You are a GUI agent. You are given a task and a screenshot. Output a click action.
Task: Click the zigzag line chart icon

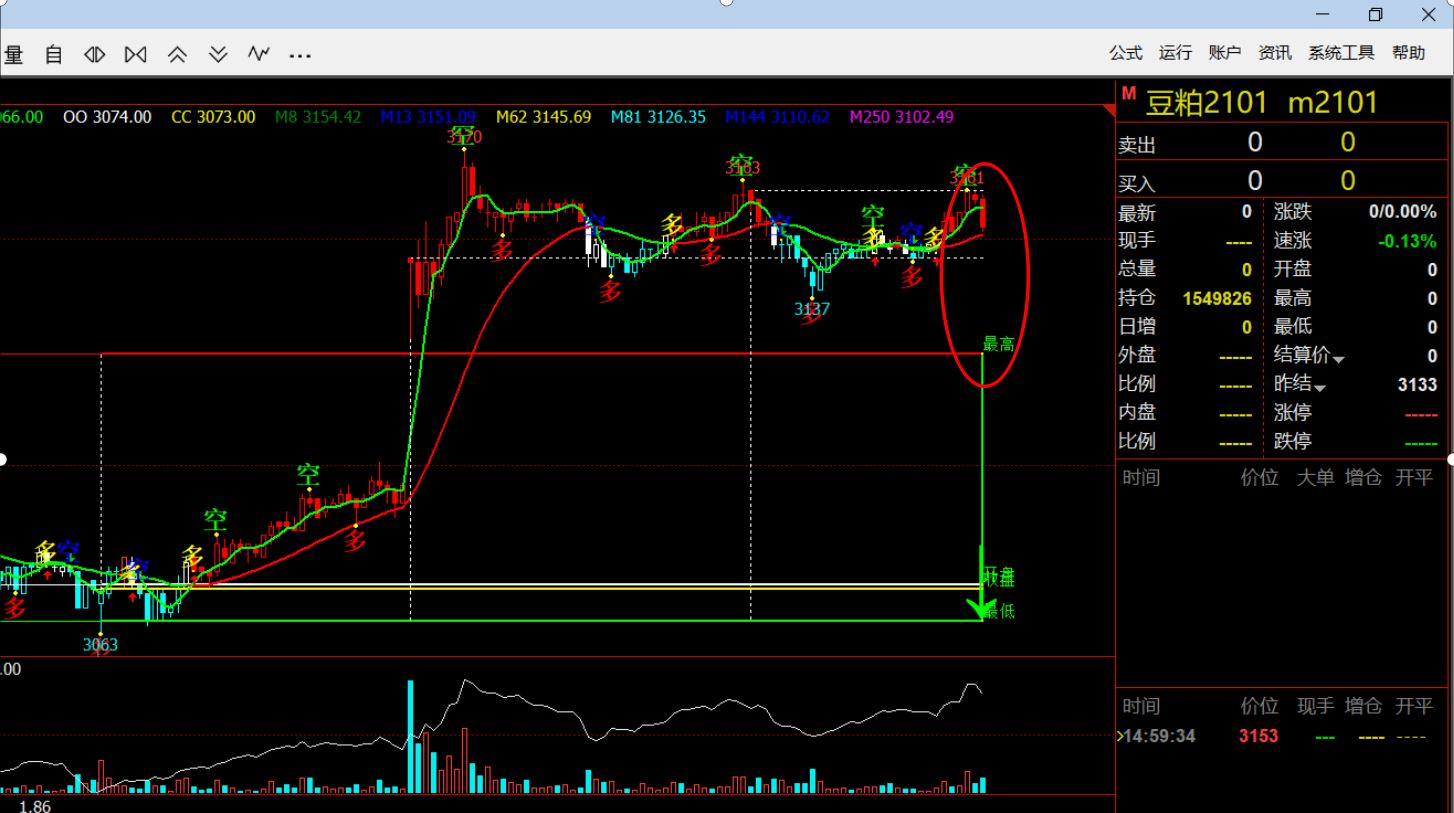pyautogui.click(x=259, y=54)
